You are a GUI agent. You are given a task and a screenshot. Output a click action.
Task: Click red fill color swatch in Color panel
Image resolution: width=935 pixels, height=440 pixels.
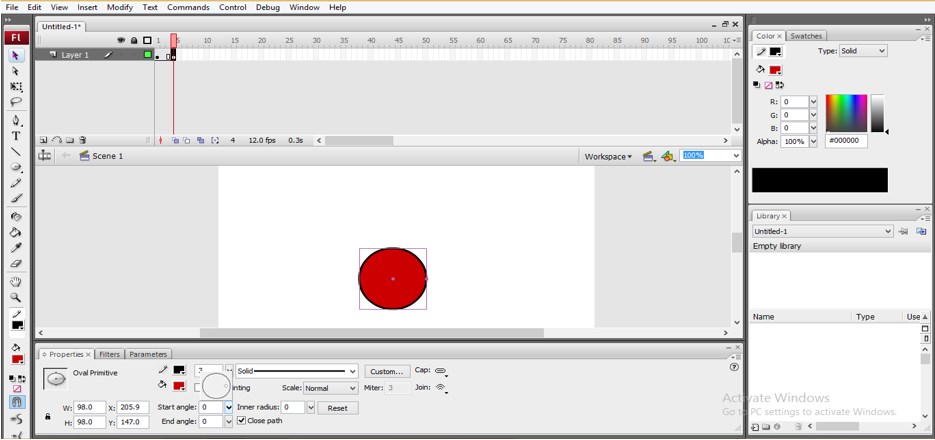(x=775, y=70)
